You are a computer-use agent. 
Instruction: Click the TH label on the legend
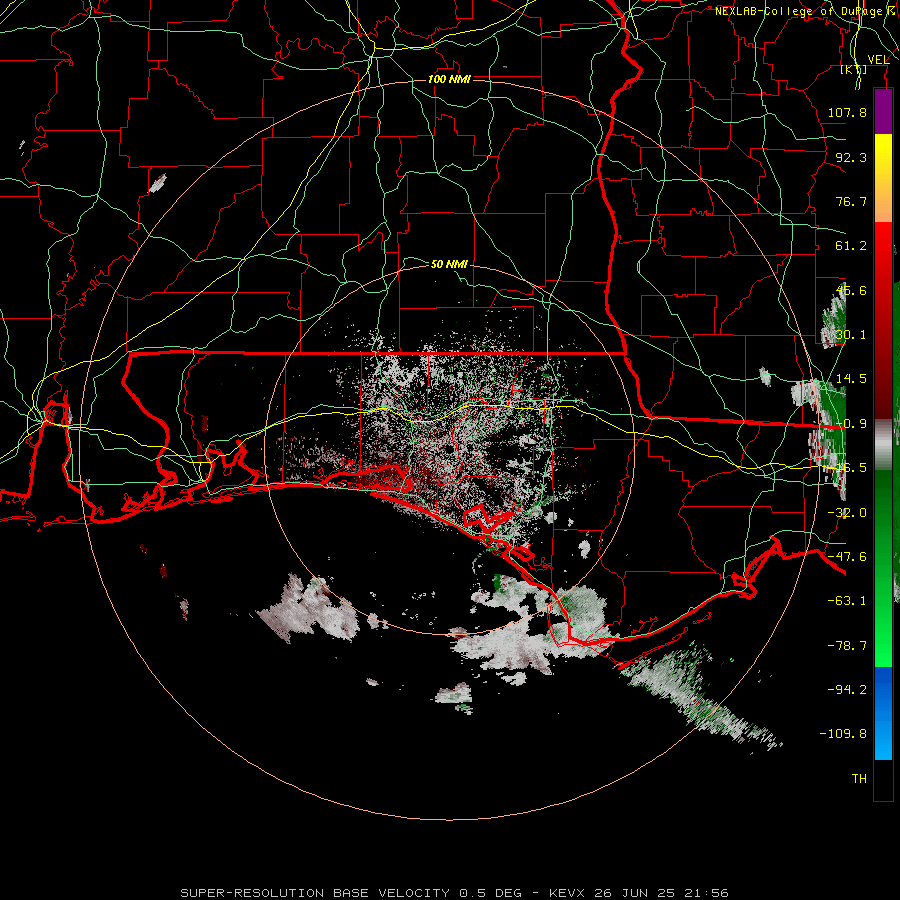(859, 779)
